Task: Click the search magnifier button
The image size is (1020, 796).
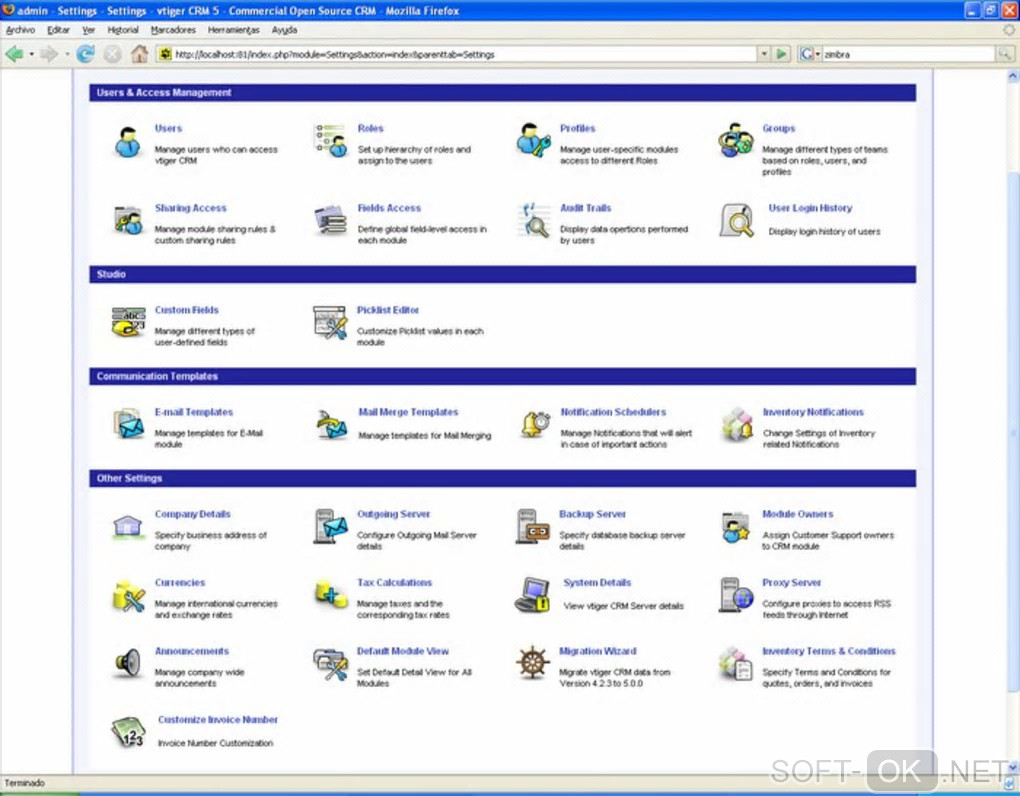Action: [x=1005, y=55]
